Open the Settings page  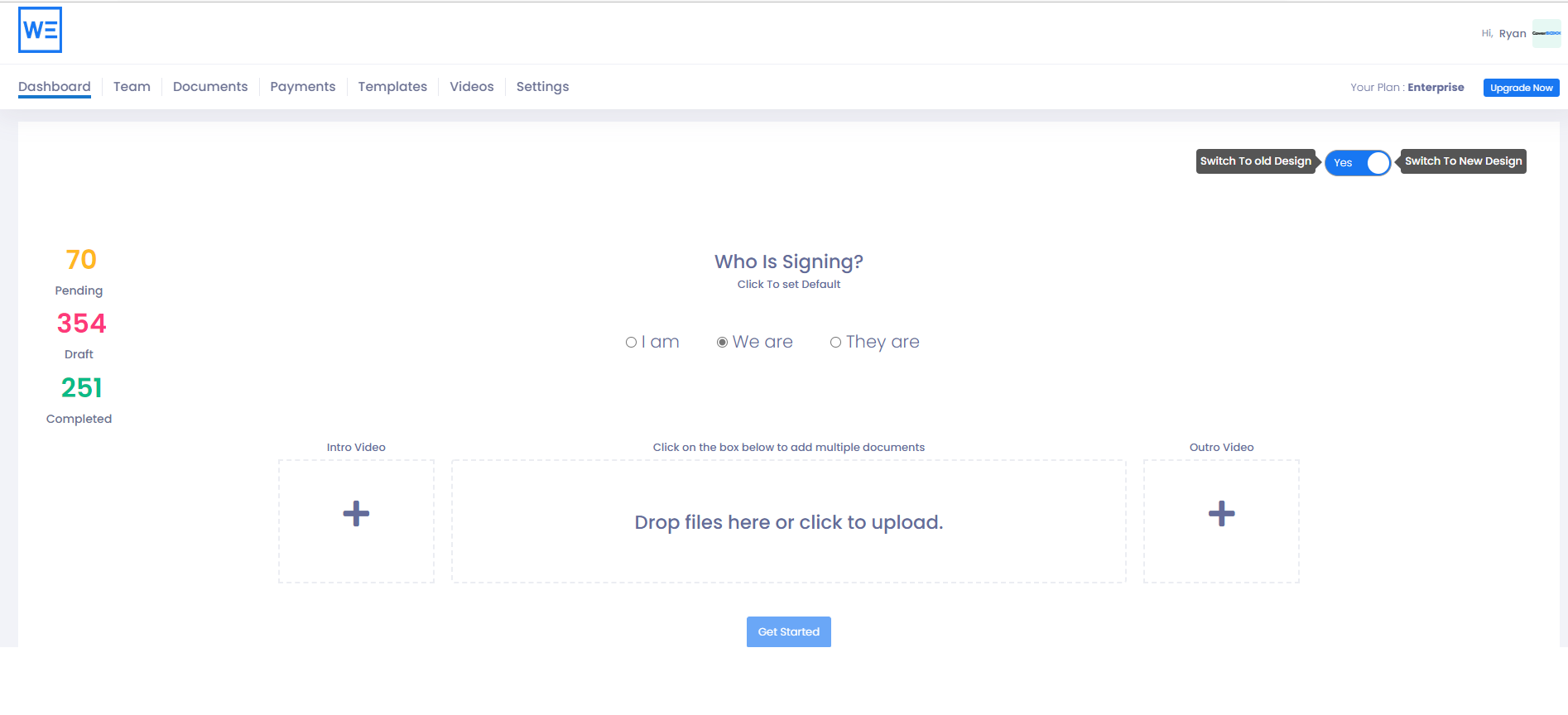click(x=542, y=86)
